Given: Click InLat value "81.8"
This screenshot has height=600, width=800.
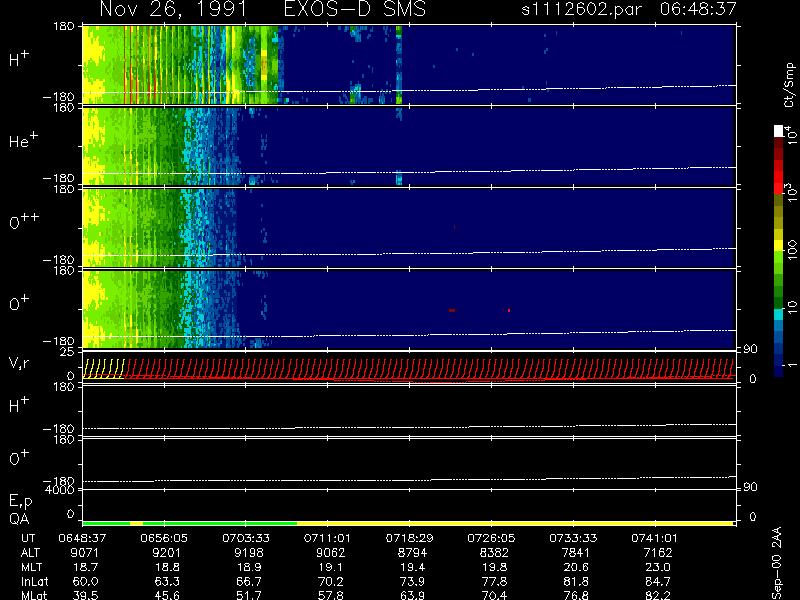Looking at the screenshot, I should coord(576,581).
